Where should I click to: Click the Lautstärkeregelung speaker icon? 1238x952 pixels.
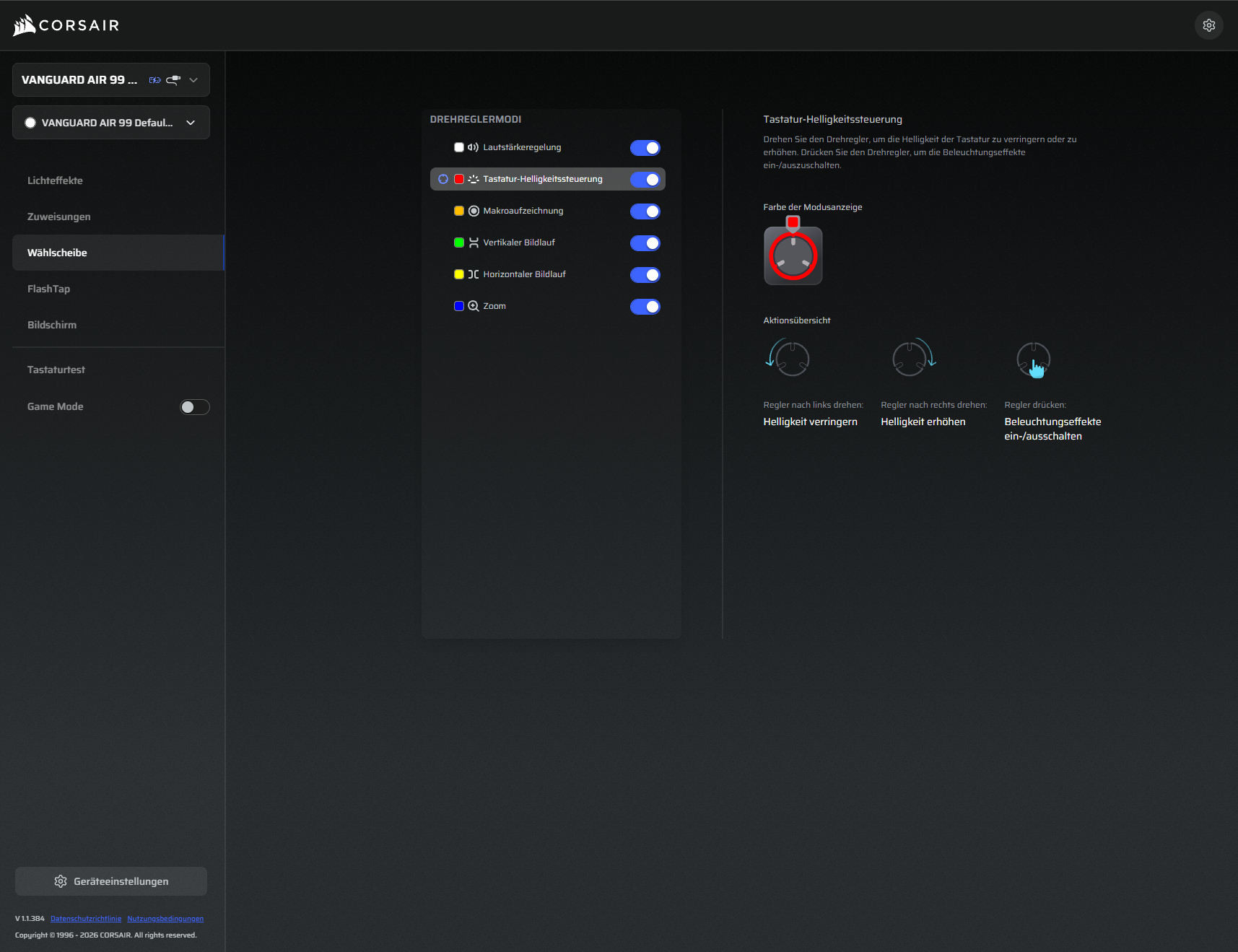click(x=473, y=147)
